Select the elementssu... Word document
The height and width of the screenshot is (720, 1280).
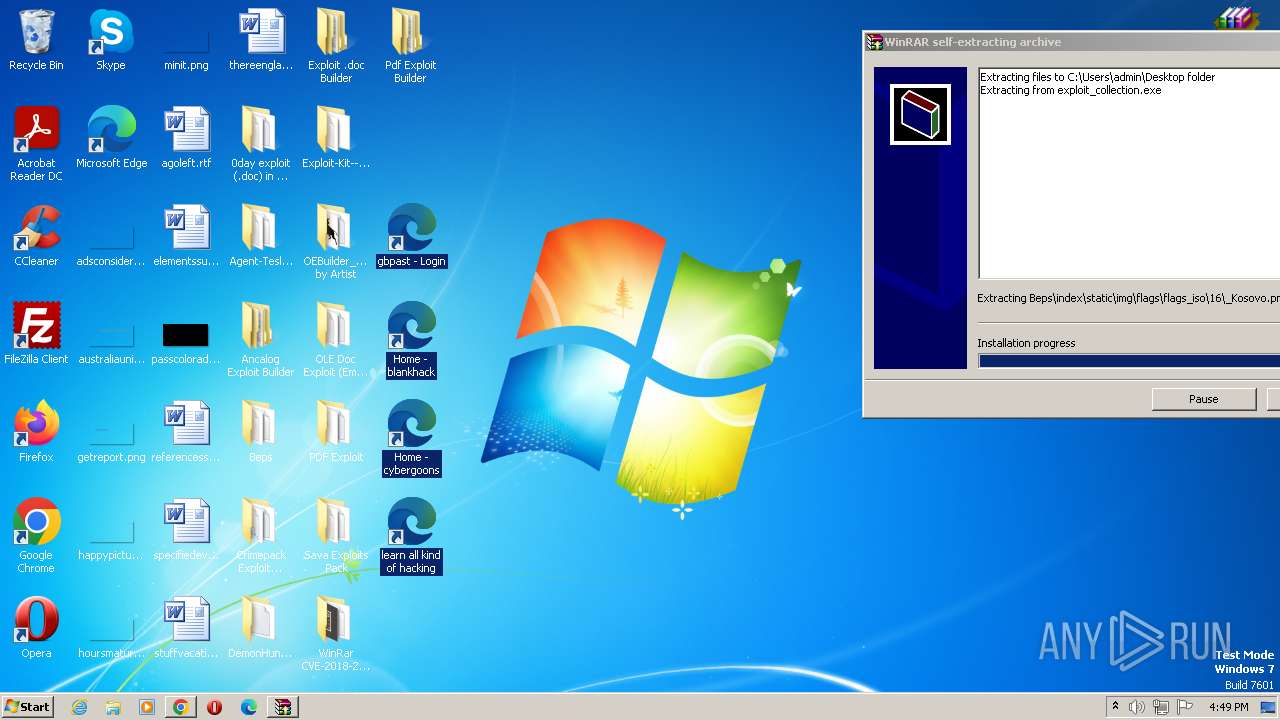(x=186, y=237)
